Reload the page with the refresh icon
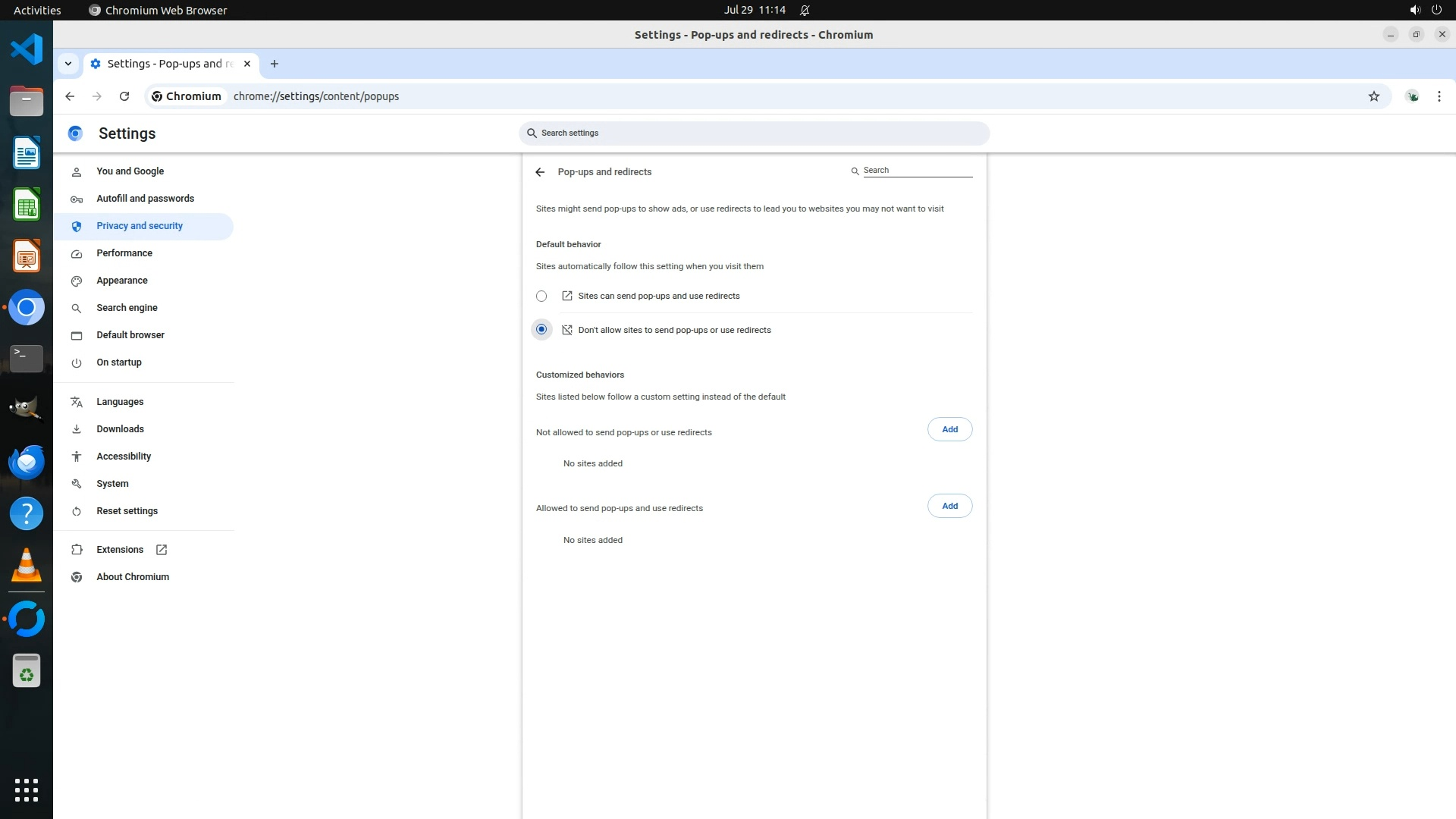This screenshot has height=819, width=1456. [124, 96]
